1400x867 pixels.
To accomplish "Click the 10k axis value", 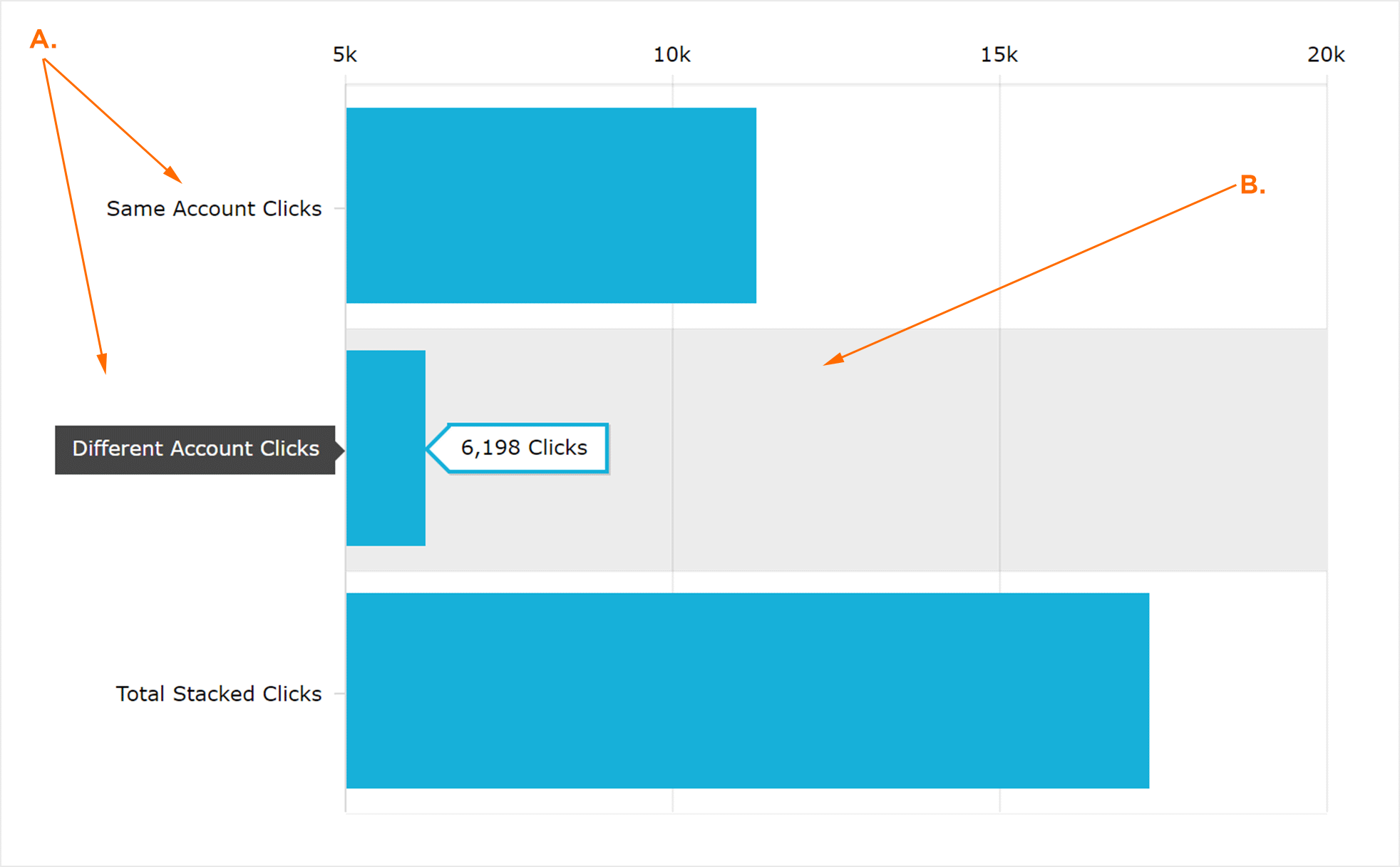I will coord(671,55).
